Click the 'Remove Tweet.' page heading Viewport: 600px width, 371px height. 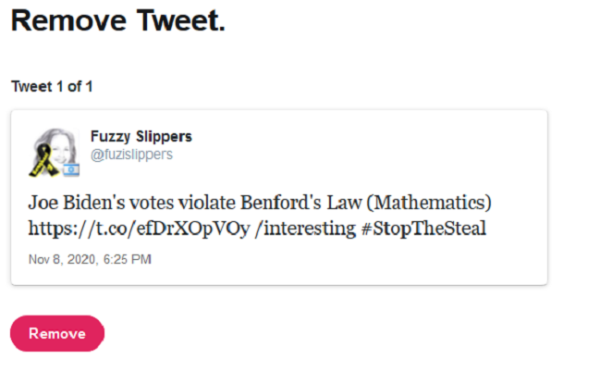(x=118, y=20)
